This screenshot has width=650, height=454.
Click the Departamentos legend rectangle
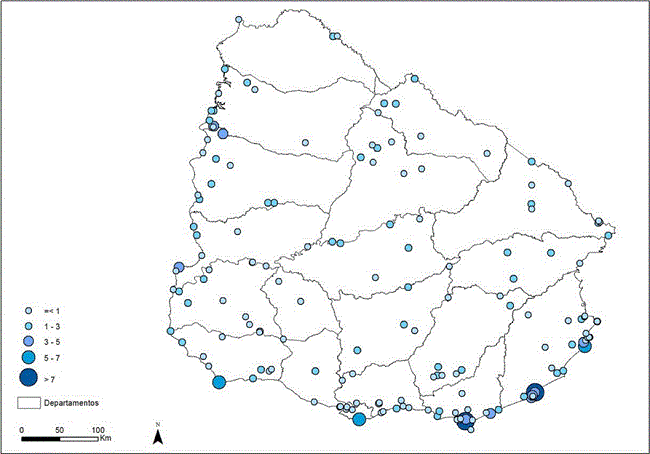[29, 403]
